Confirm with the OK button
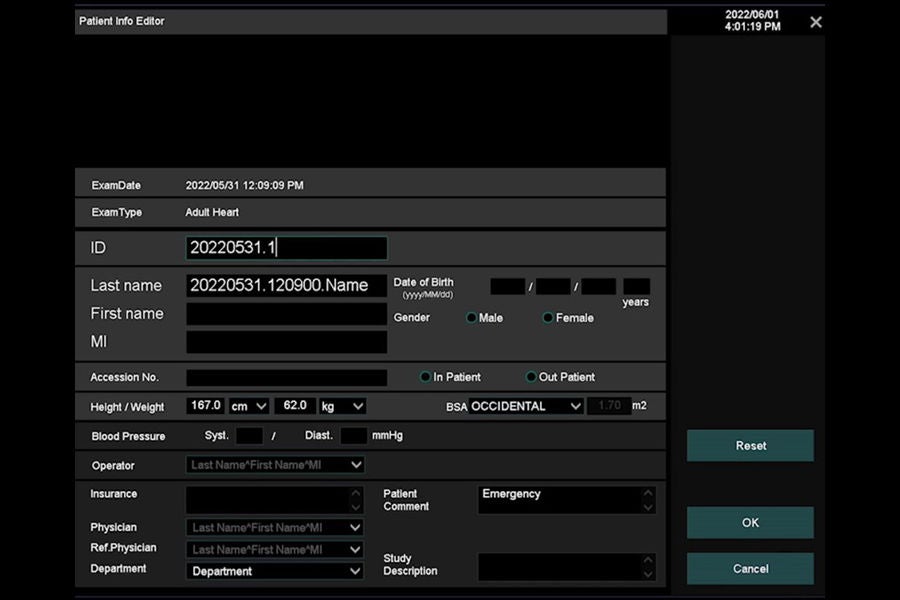The width and height of the screenshot is (900, 600). click(x=750, y=522)
